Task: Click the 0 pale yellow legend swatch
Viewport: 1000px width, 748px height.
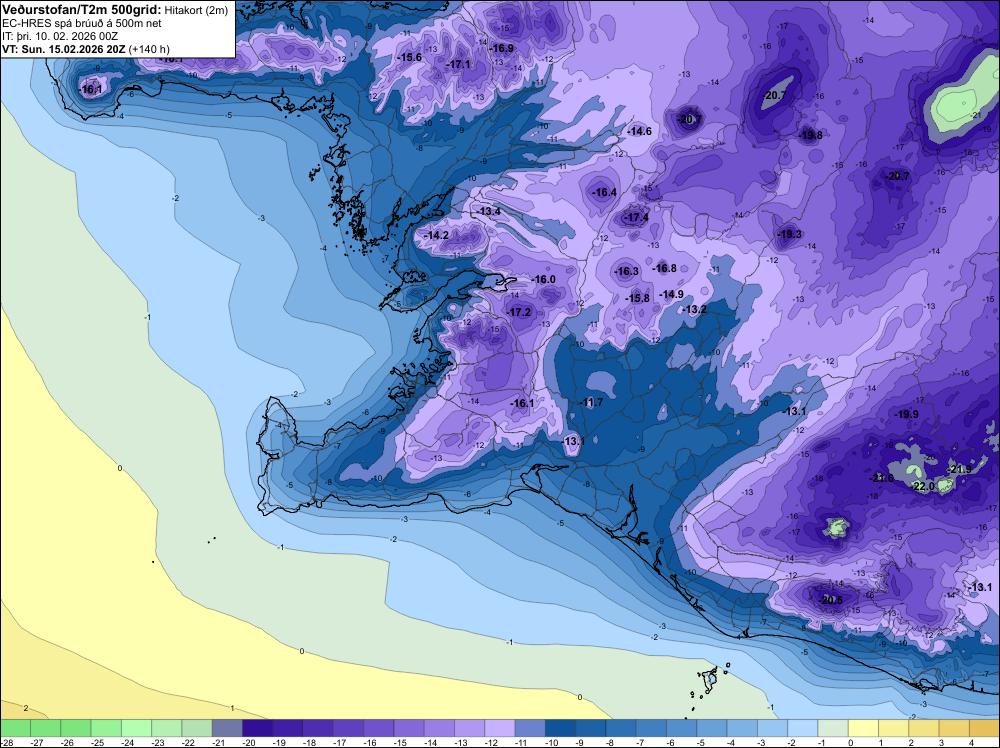Action: coord(864,728)
